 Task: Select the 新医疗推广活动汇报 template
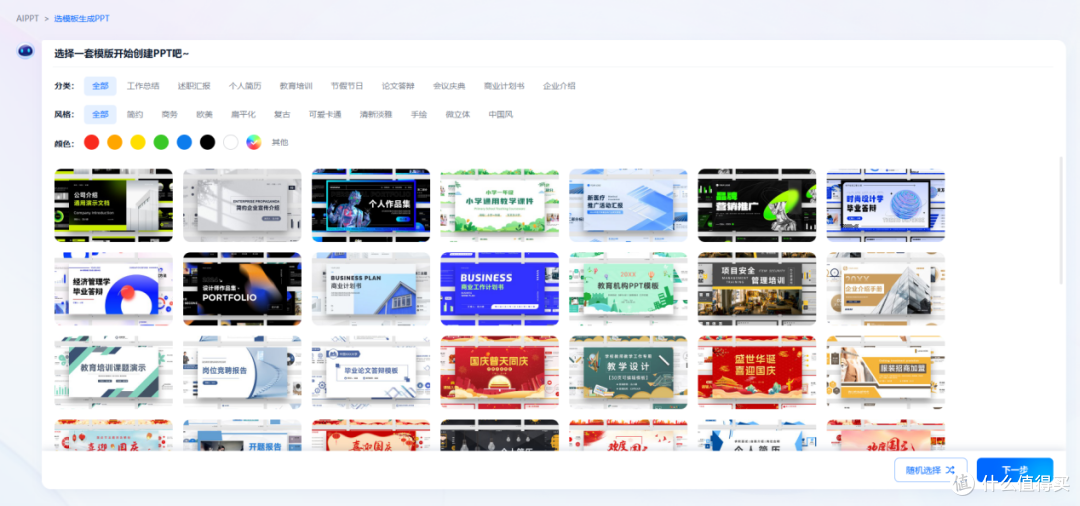[628, 205]
